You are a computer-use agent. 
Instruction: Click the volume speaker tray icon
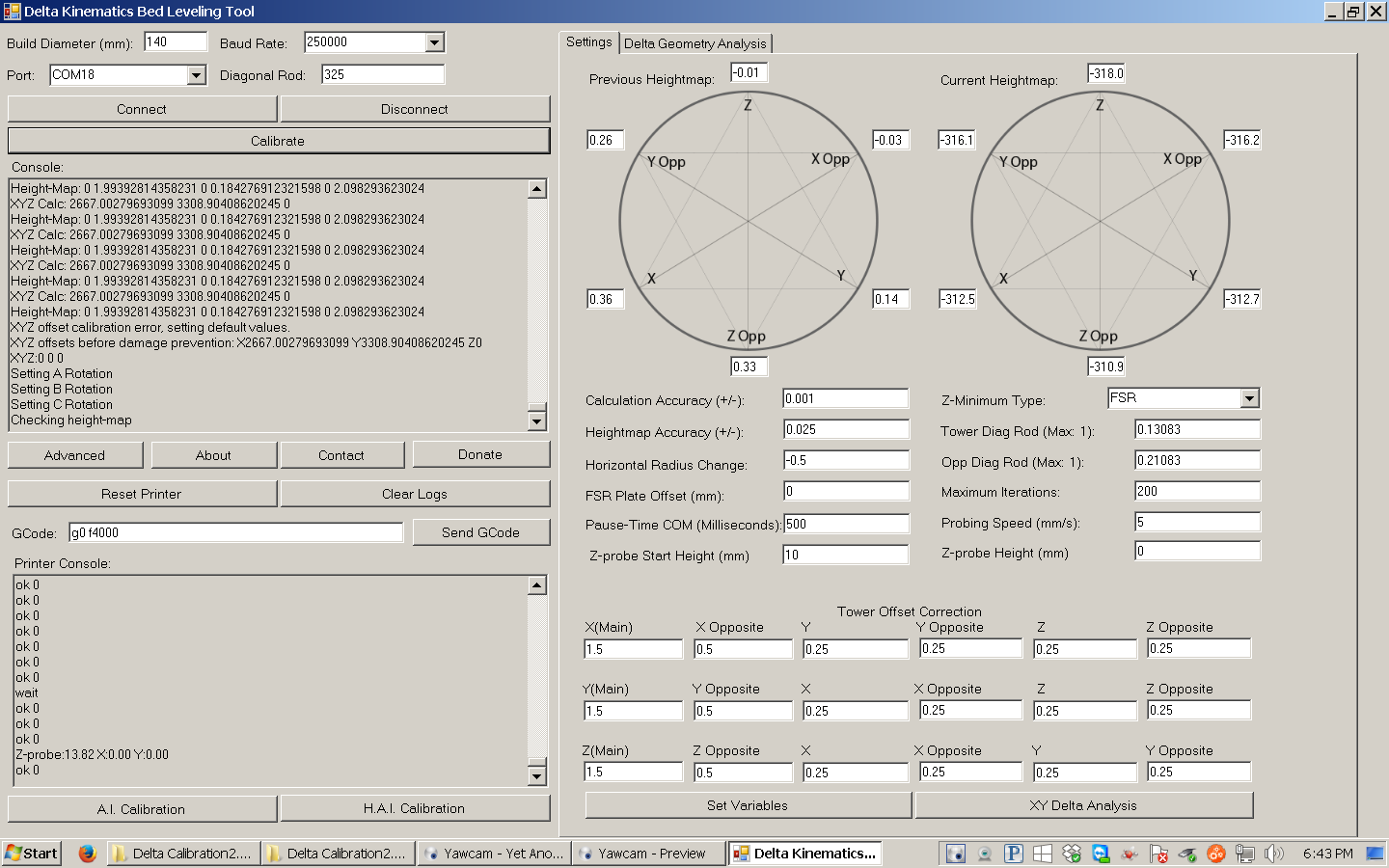1274,854
